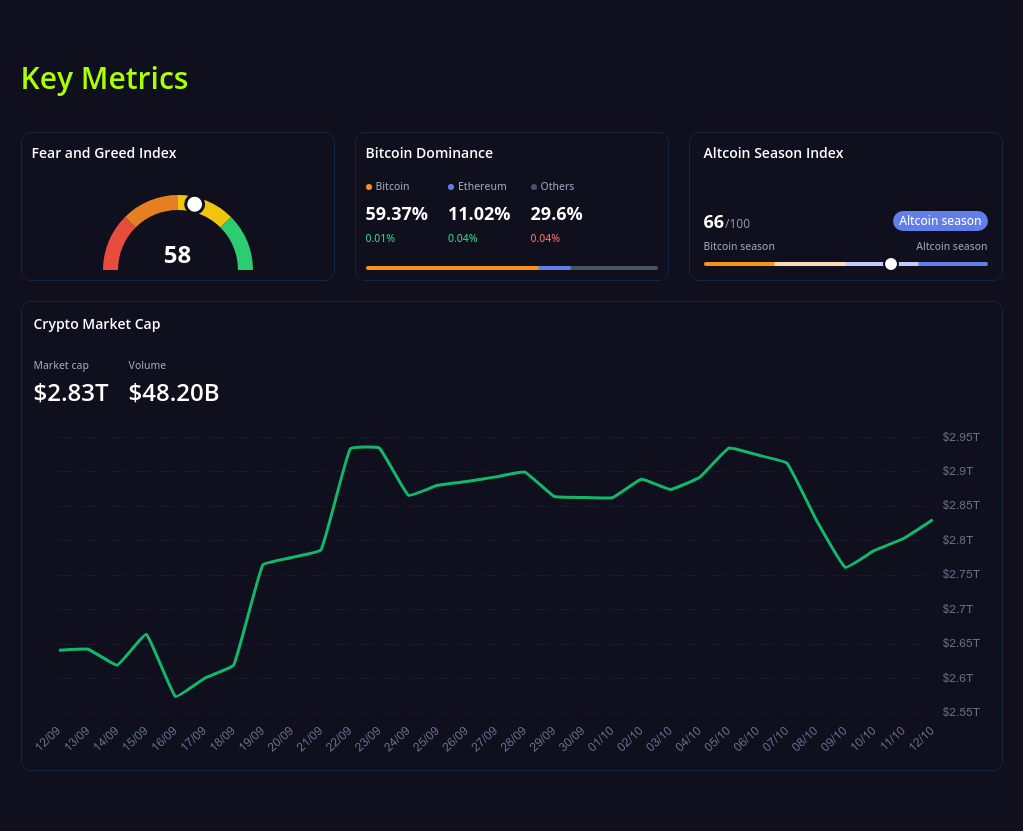
Task: Open the Altcoin Season Index title
Action: click(x=773, y=153)
